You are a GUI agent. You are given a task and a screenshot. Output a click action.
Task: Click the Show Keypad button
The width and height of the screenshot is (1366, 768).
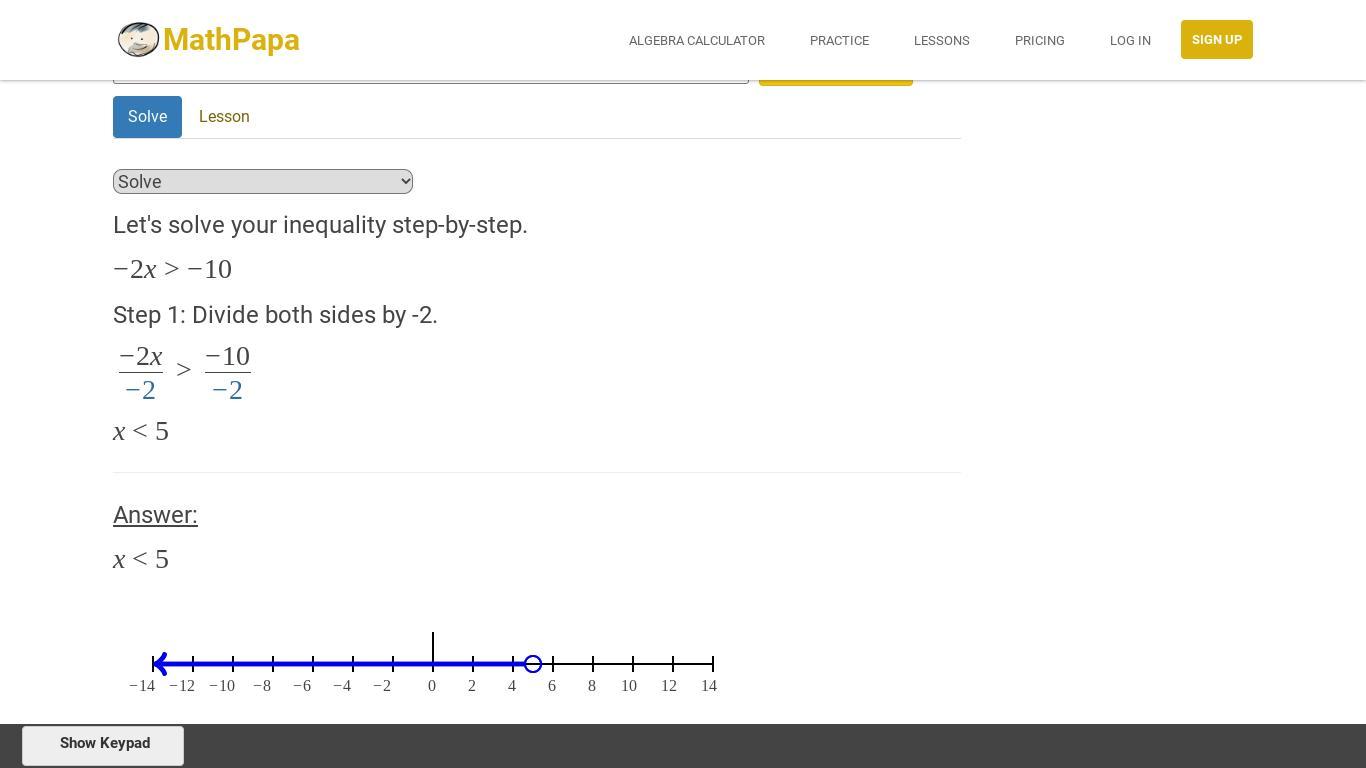[103, 745]
